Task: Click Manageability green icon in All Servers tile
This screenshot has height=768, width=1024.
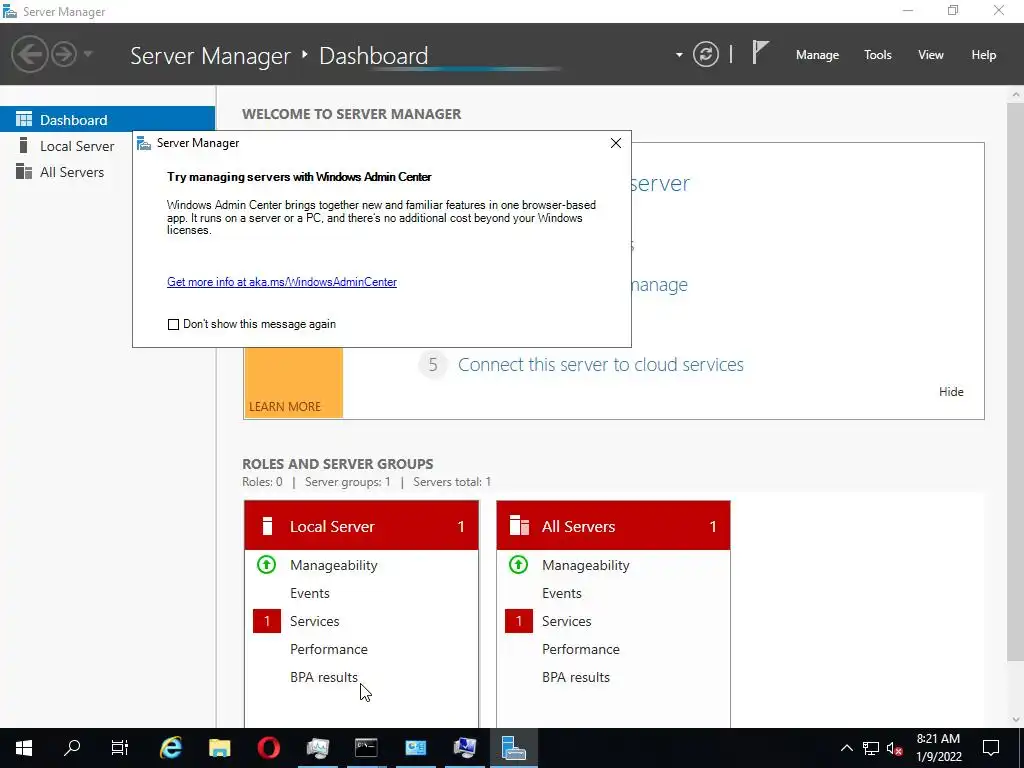Action: click(x=519, y=564)
